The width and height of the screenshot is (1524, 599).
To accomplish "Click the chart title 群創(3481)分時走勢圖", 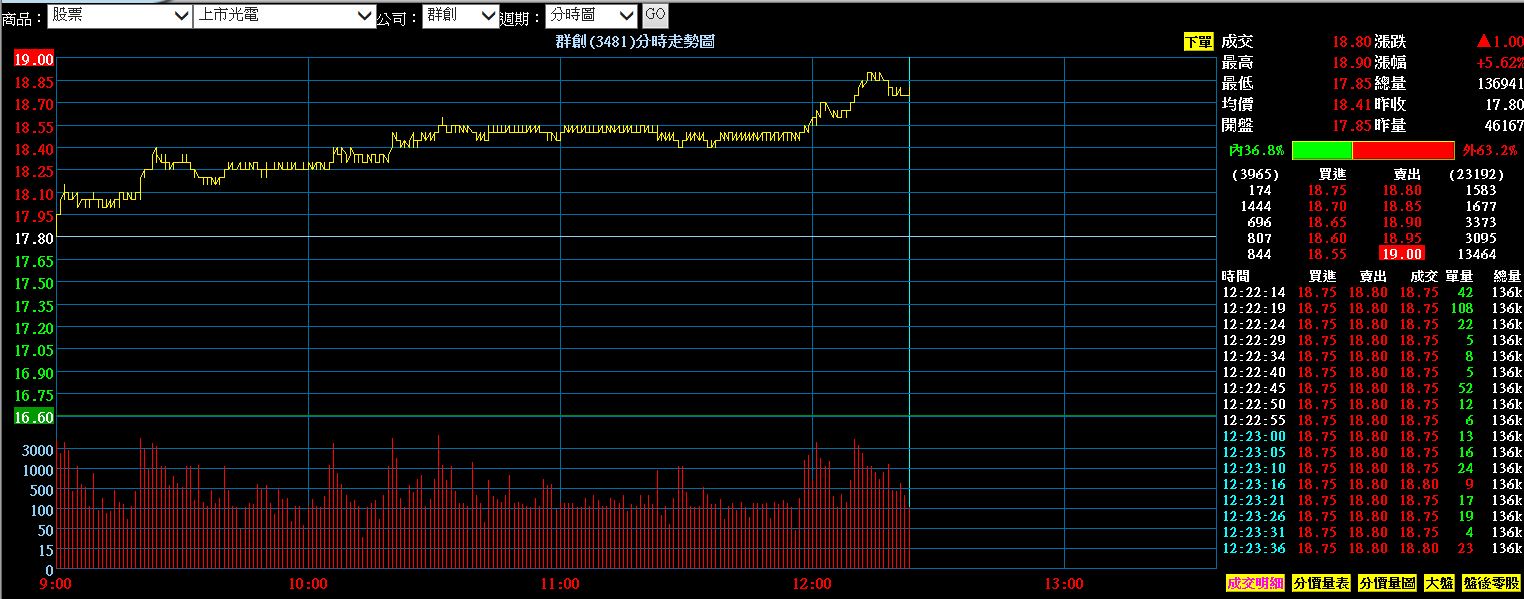I will tap(635, 41).
